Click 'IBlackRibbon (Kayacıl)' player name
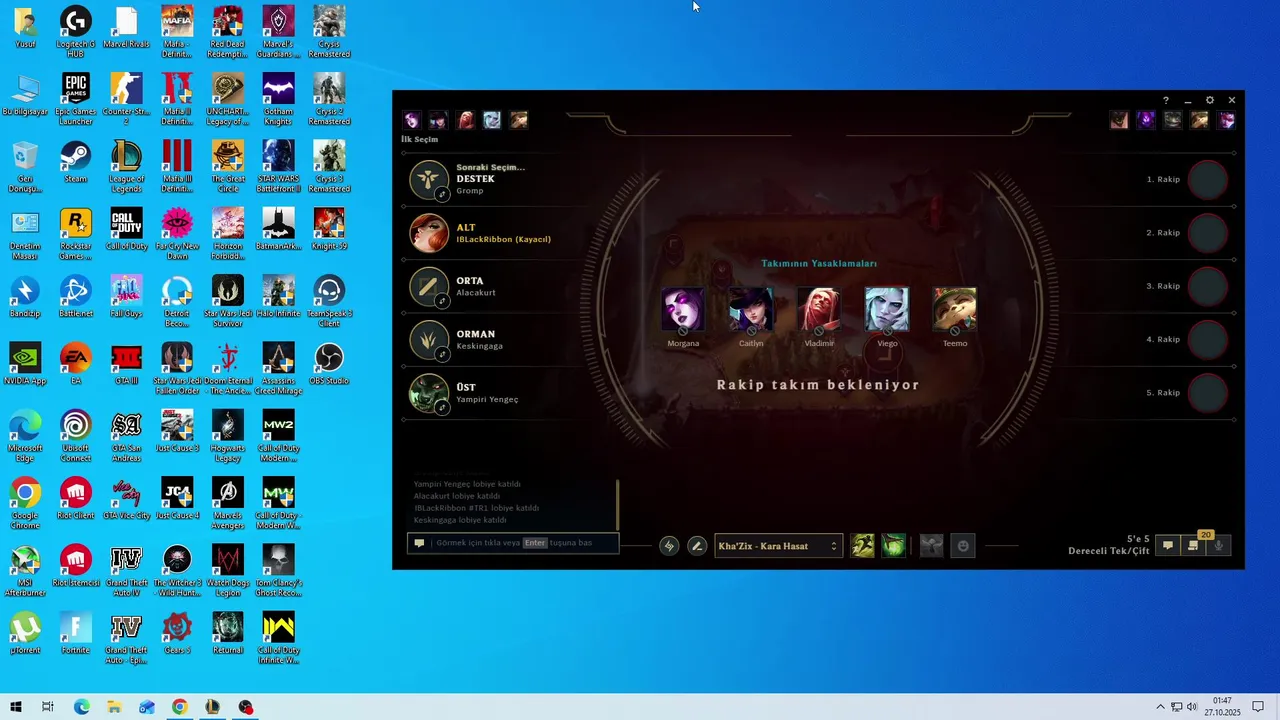 pos(504,240)
